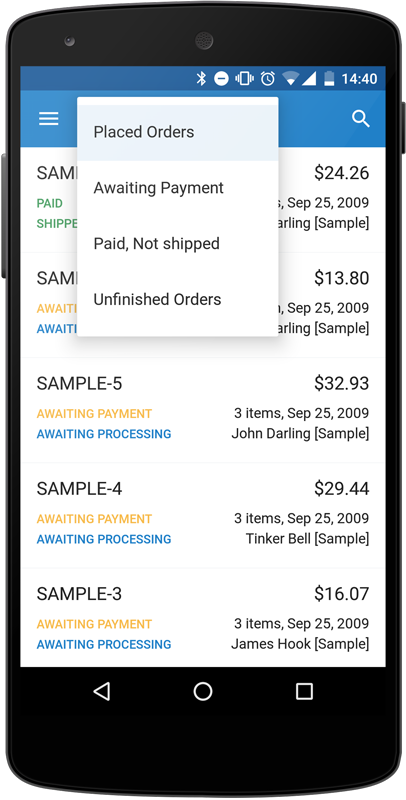Tap the Wi-Fi signal icon
This screenshot has width=406, height=800.
[x=291, y=79]
